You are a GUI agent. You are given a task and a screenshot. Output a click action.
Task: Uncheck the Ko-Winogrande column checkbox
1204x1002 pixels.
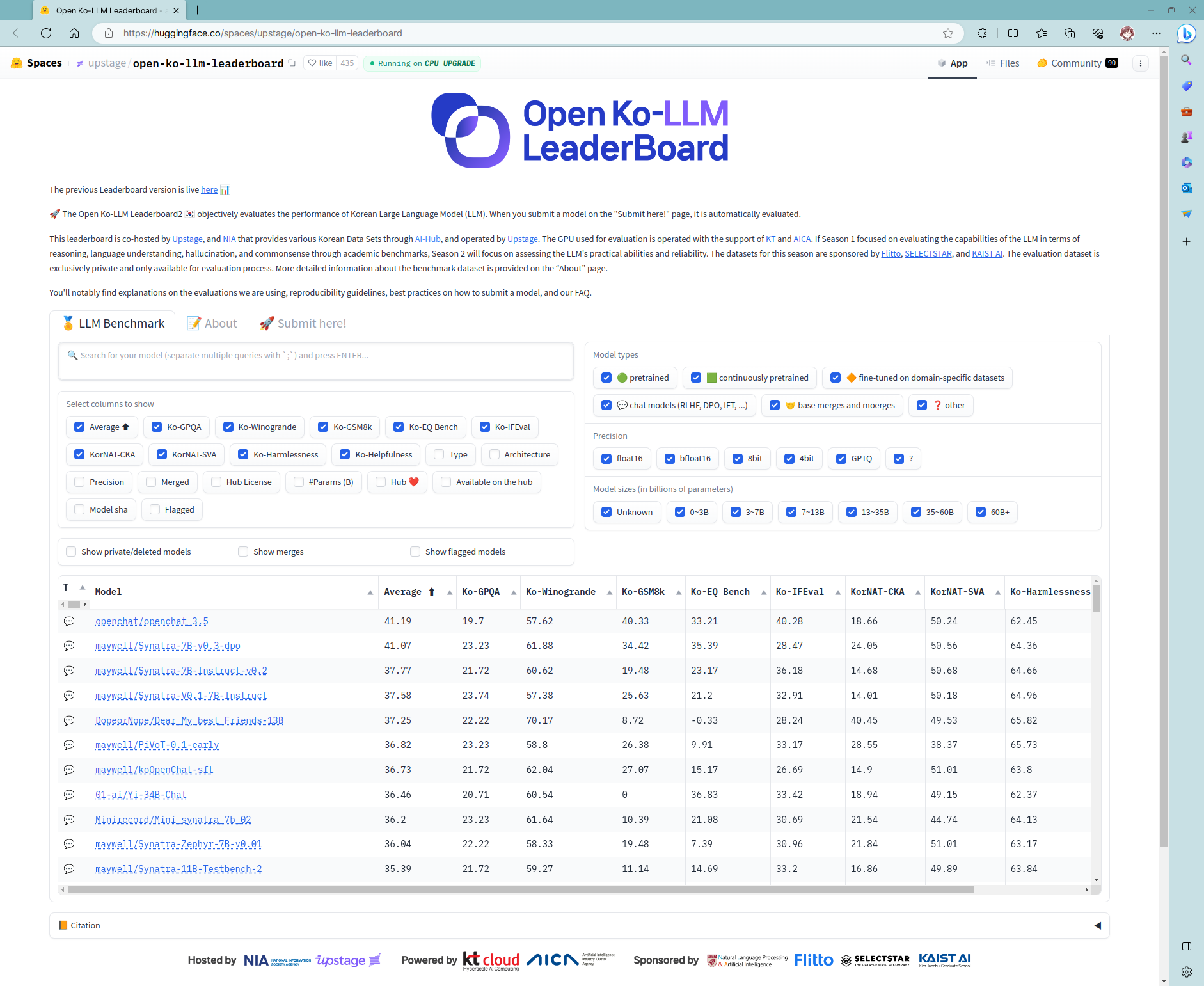[228, 427]
